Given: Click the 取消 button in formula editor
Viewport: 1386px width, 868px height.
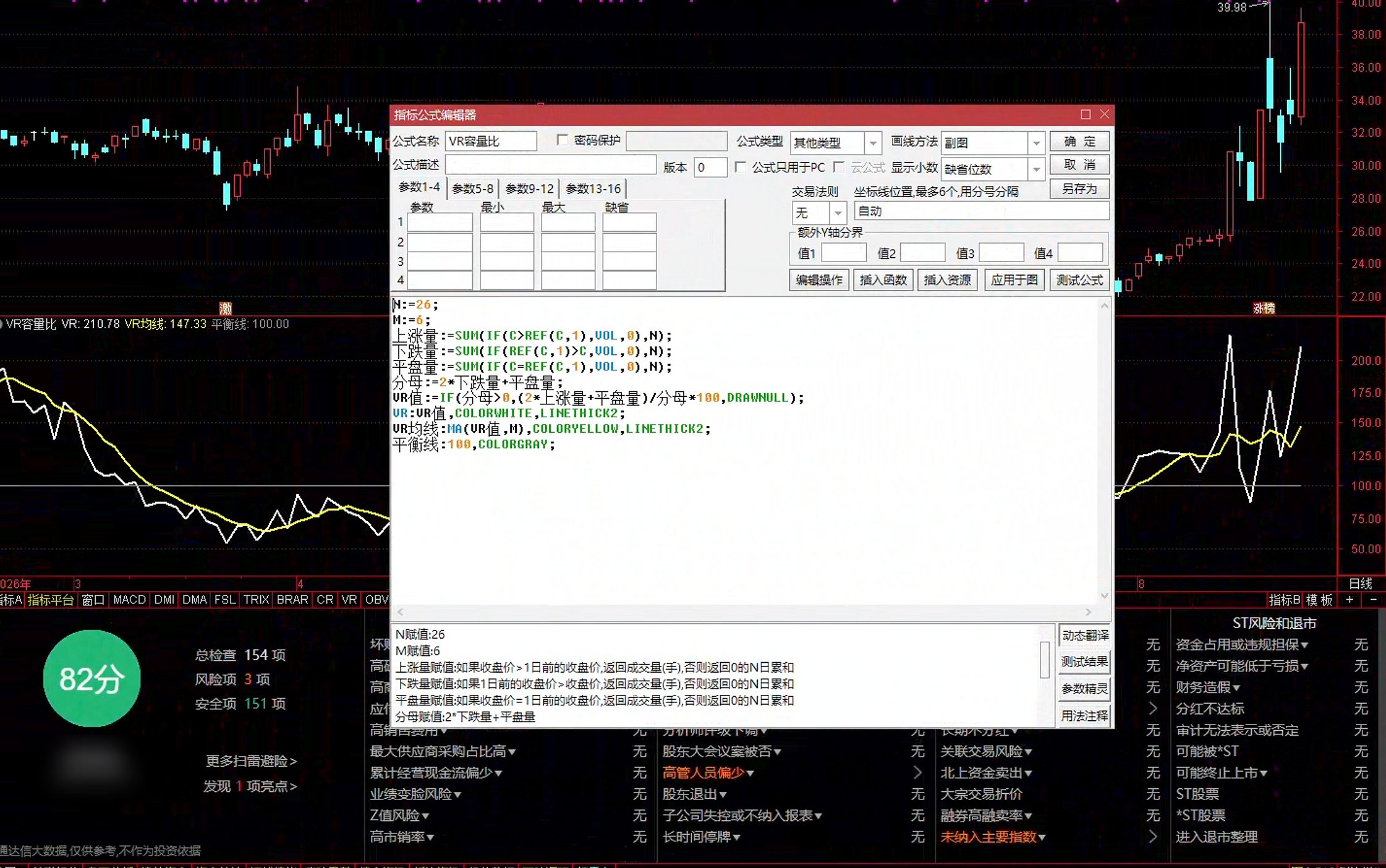Looking at the screenshot, I should click(x=1079, y=165).
